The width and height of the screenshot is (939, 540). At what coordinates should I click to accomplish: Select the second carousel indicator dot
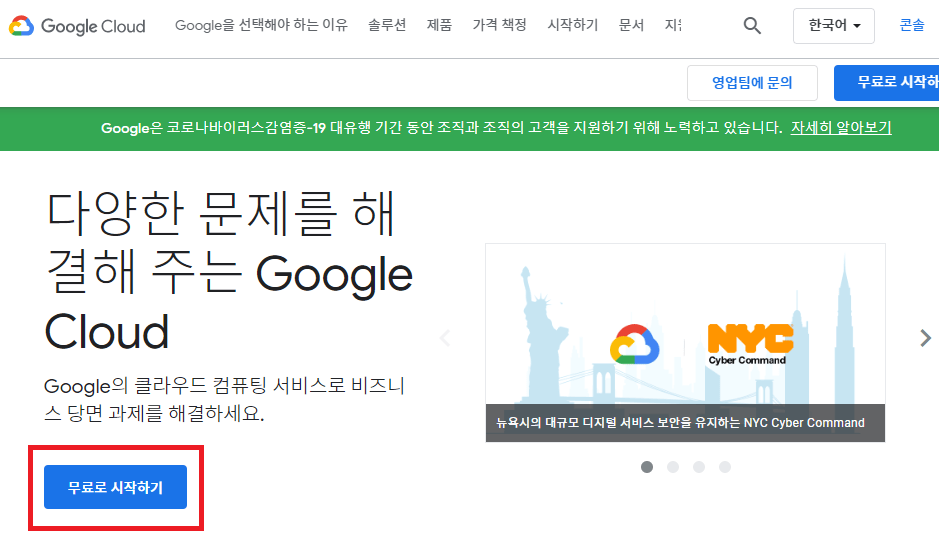tap(673, 466)
